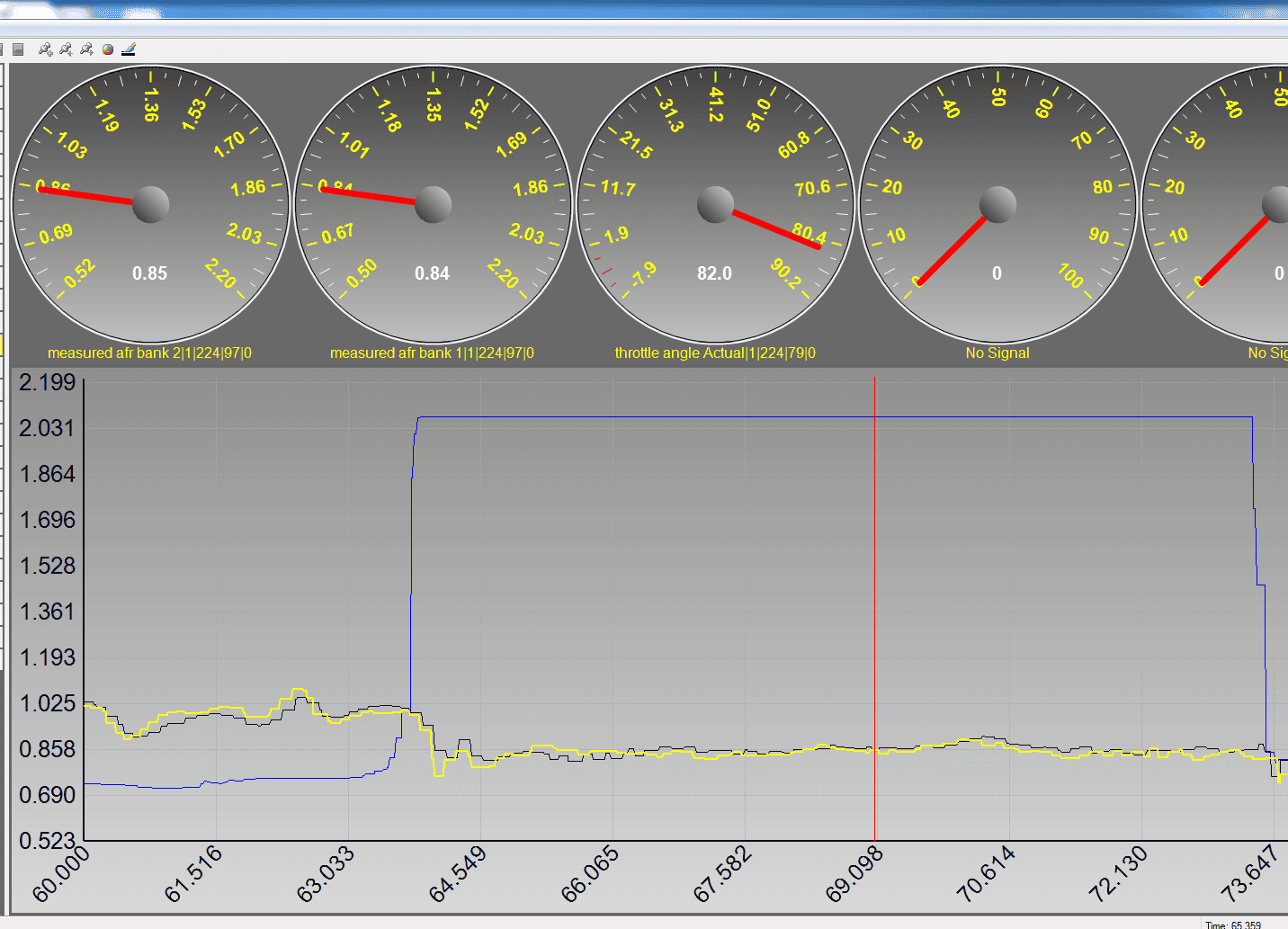
Task: Select the throttle angle Actual gauge
Action: point(715,204)
